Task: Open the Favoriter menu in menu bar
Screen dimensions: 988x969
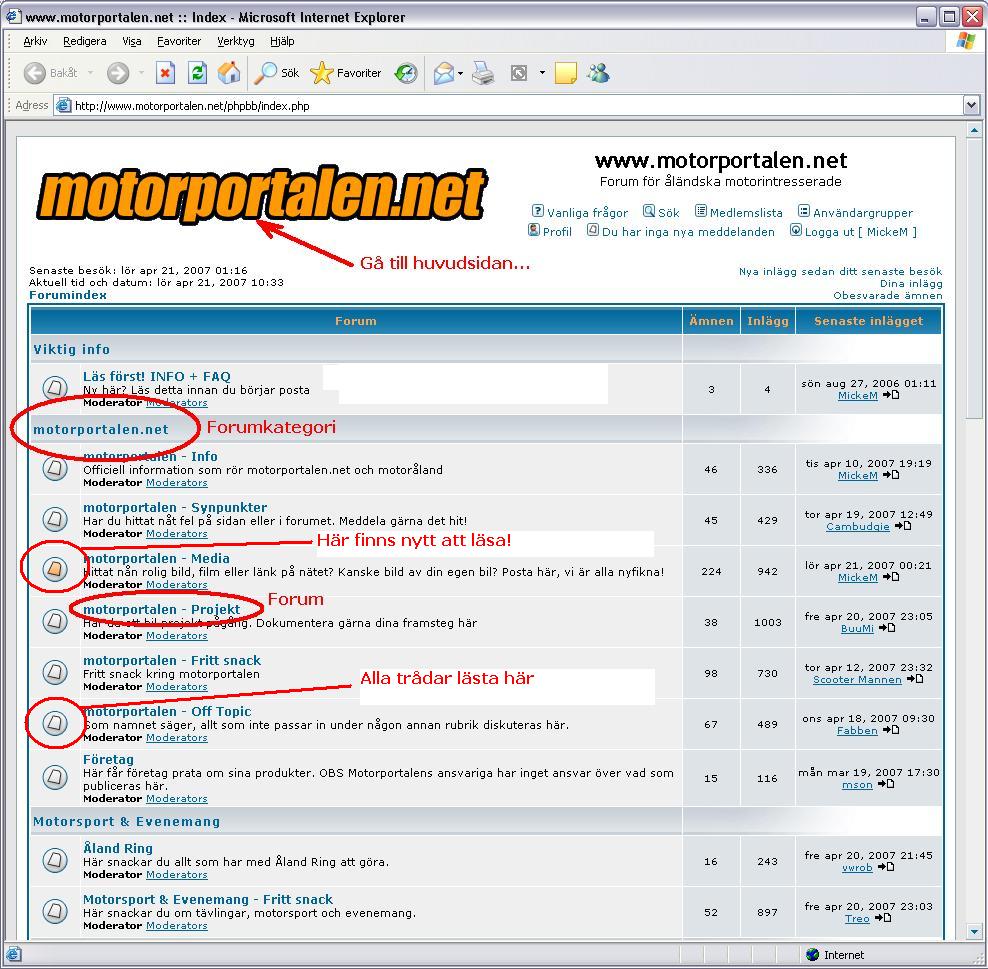Action: [179, 42]
